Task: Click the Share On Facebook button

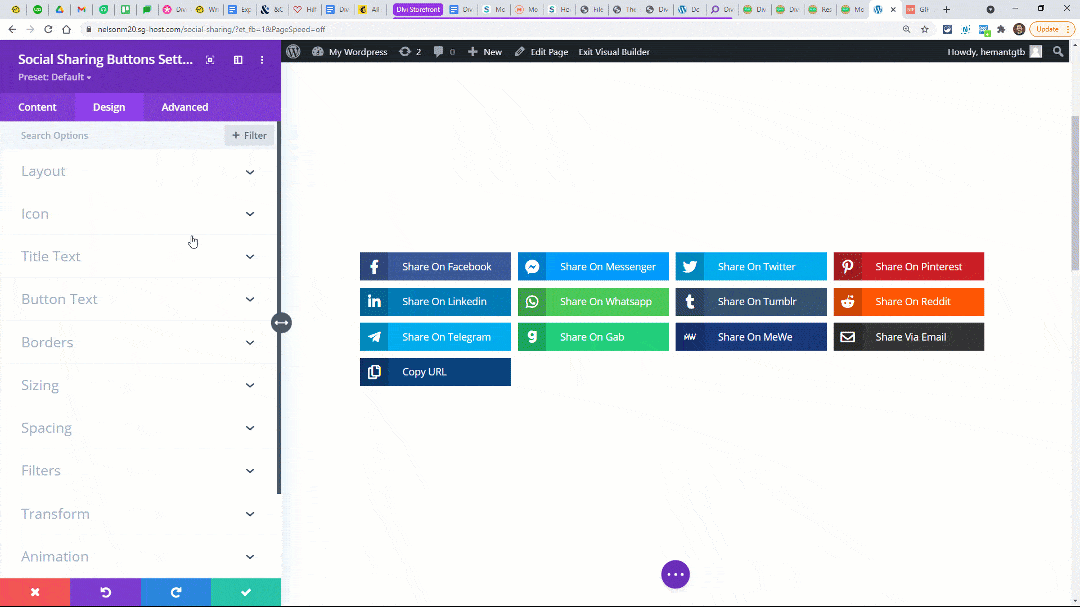Action: [435, 267]
